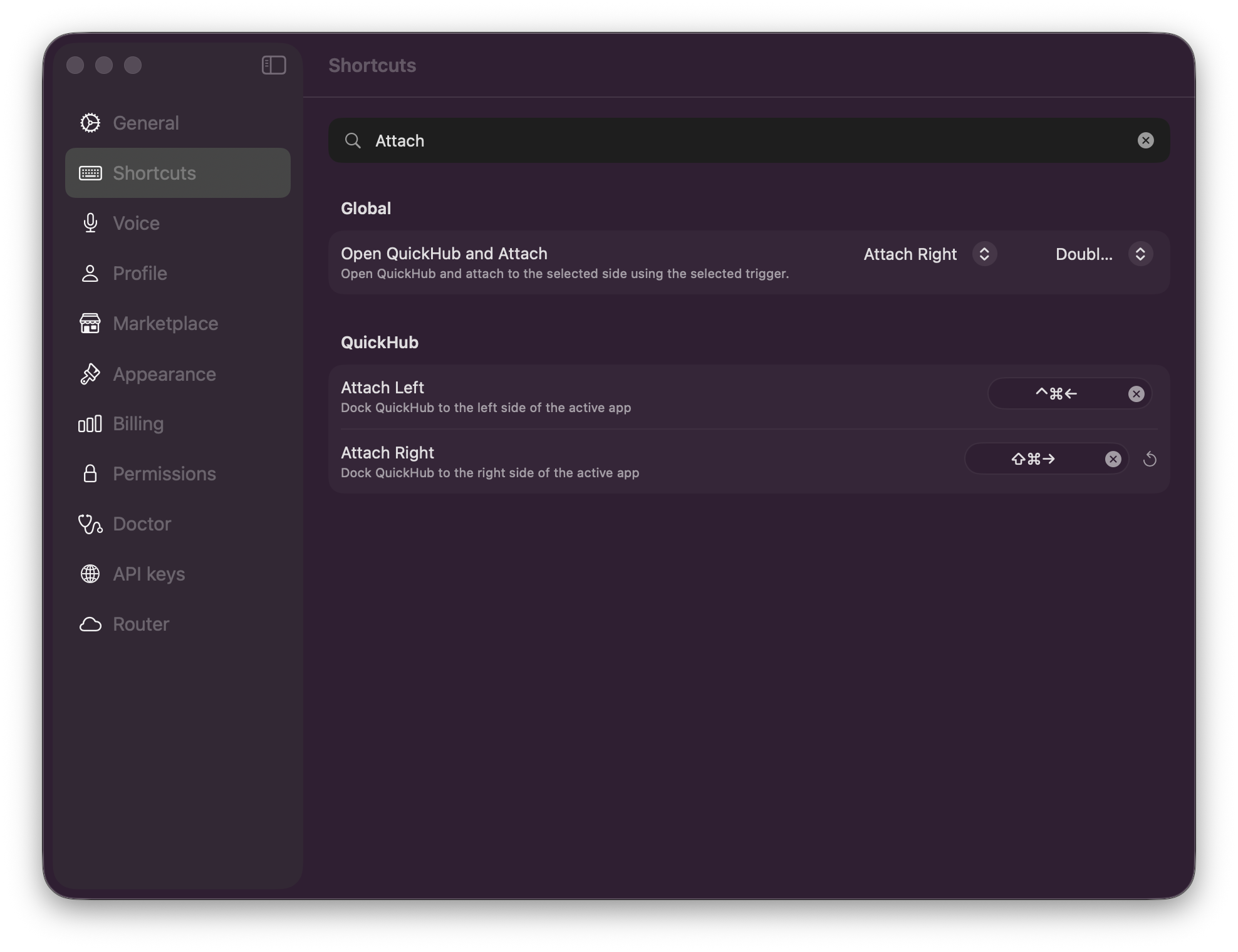This screenshot has height=952, width=1238.
Task: Click the Shortcuts keyboard icon
Action: coord(90,173)
